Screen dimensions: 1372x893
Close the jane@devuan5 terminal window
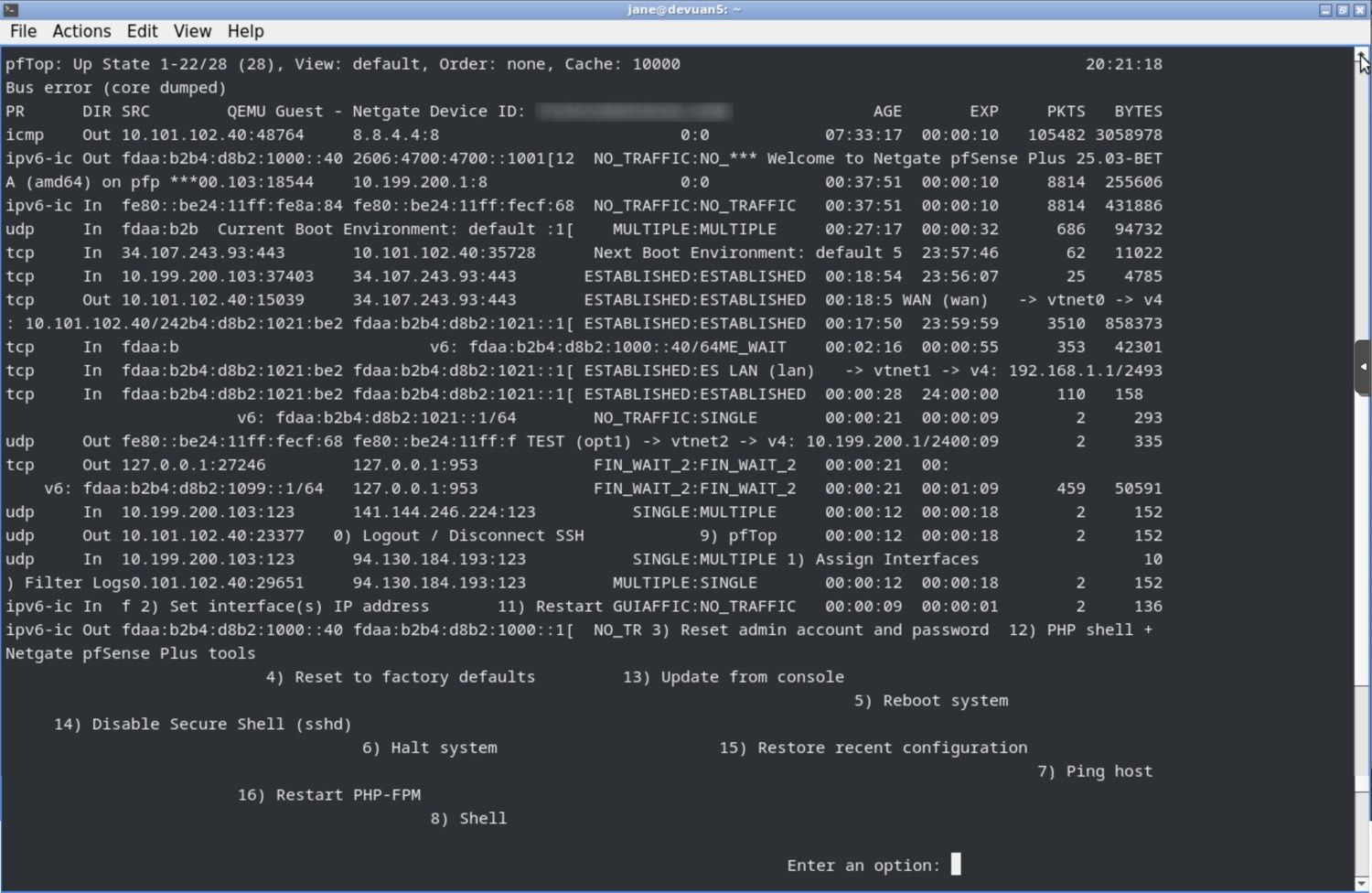tap(1360, 10)
